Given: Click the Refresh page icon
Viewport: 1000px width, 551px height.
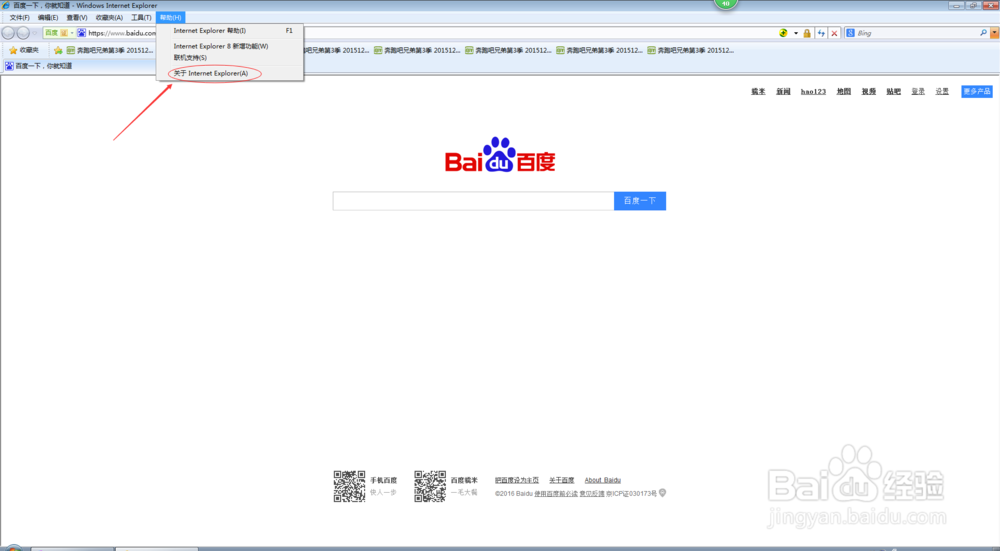Looking at the screenshot, I should coord(821,33).
